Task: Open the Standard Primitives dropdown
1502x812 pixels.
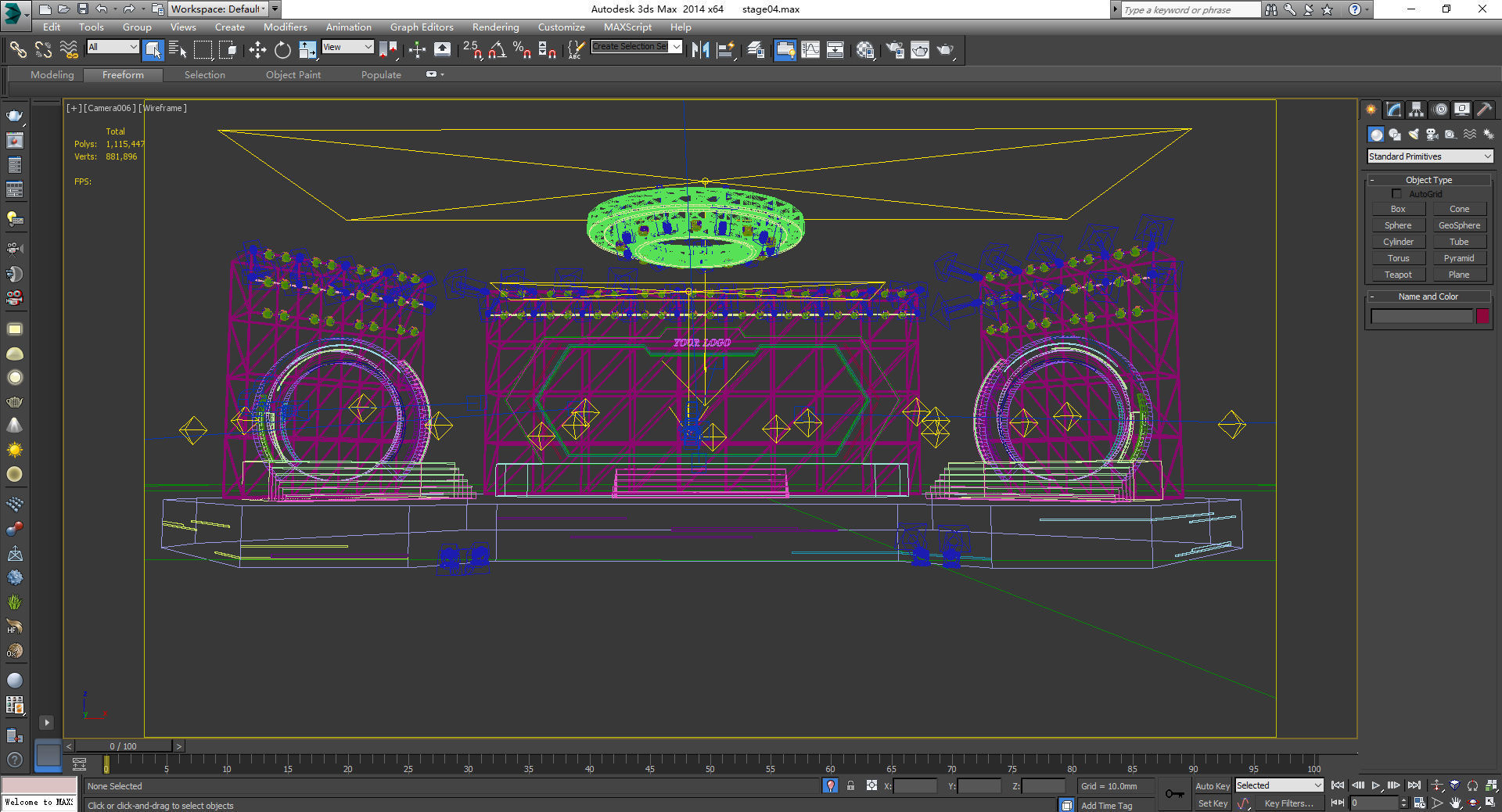Action: click(1430, 156)
